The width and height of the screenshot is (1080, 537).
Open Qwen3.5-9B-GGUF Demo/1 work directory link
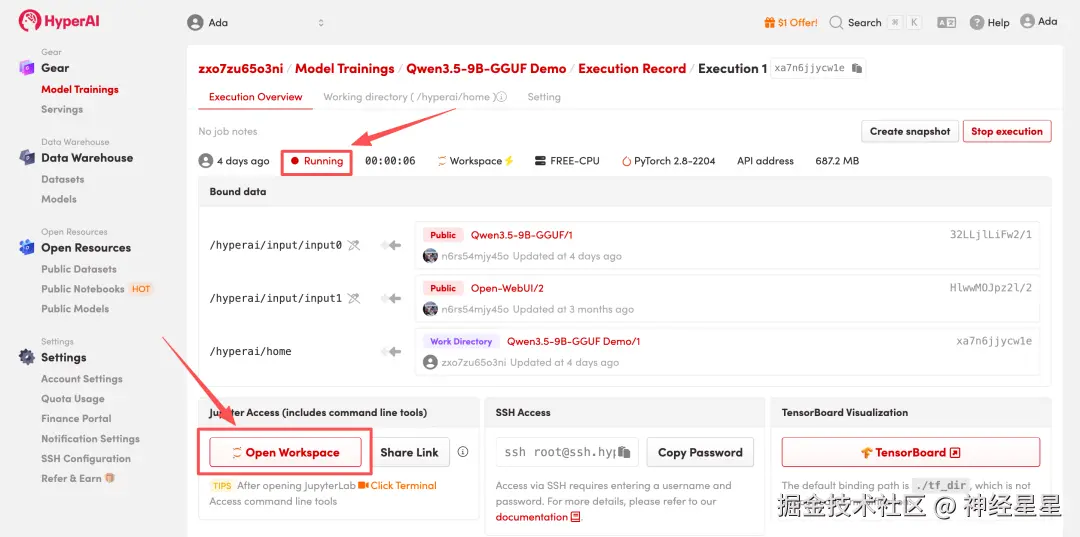pyautogui.click(x=574, y=341)
